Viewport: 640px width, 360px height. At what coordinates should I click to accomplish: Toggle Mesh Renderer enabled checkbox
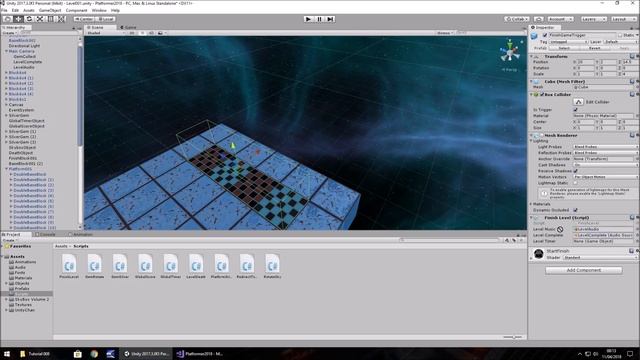pos(542,135)
